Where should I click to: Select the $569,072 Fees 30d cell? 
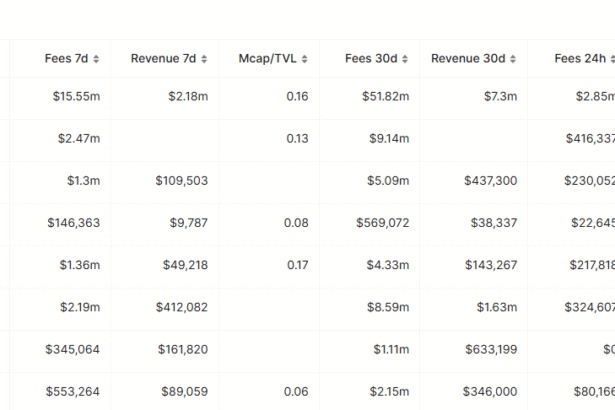[382, 223]
